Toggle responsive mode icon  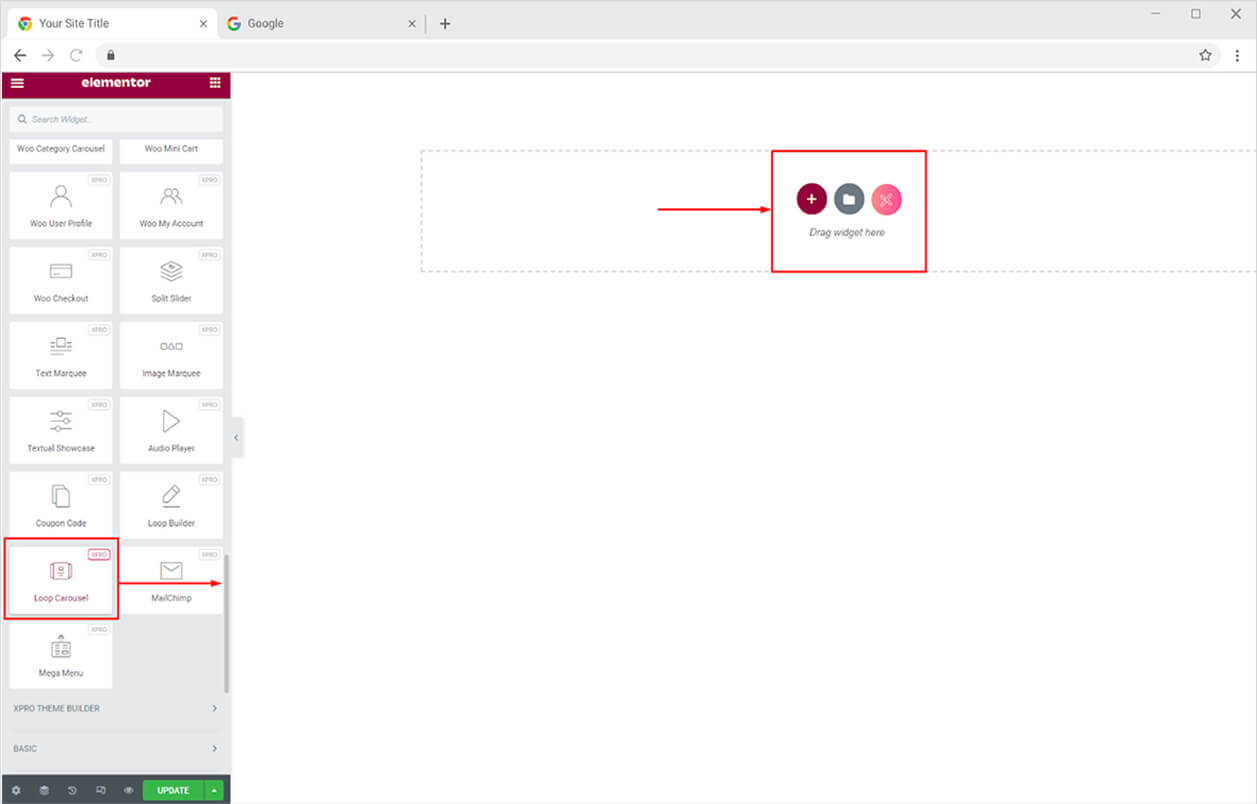pyautogui.click(x=100, y=790)
